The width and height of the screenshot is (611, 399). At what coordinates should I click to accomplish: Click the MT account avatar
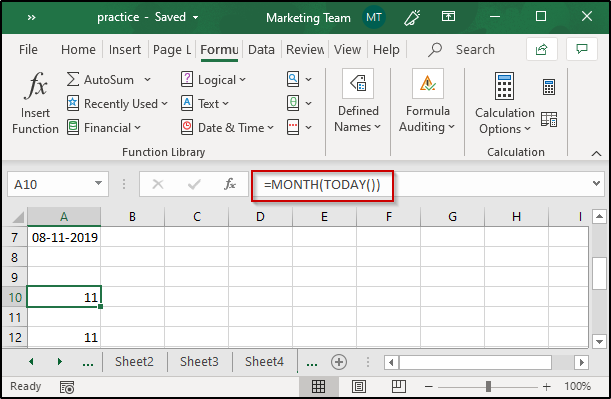[x=373, y=18]
